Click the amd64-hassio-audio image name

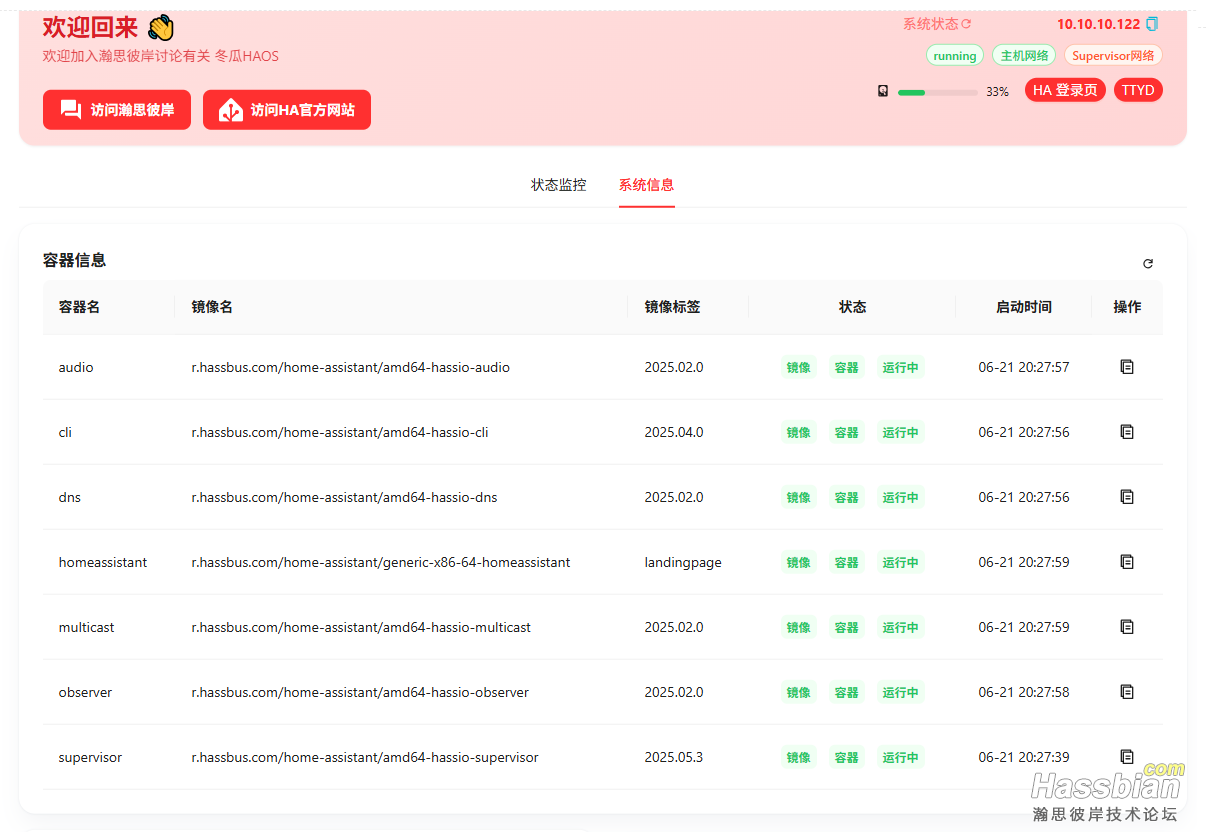pos(351,367)
